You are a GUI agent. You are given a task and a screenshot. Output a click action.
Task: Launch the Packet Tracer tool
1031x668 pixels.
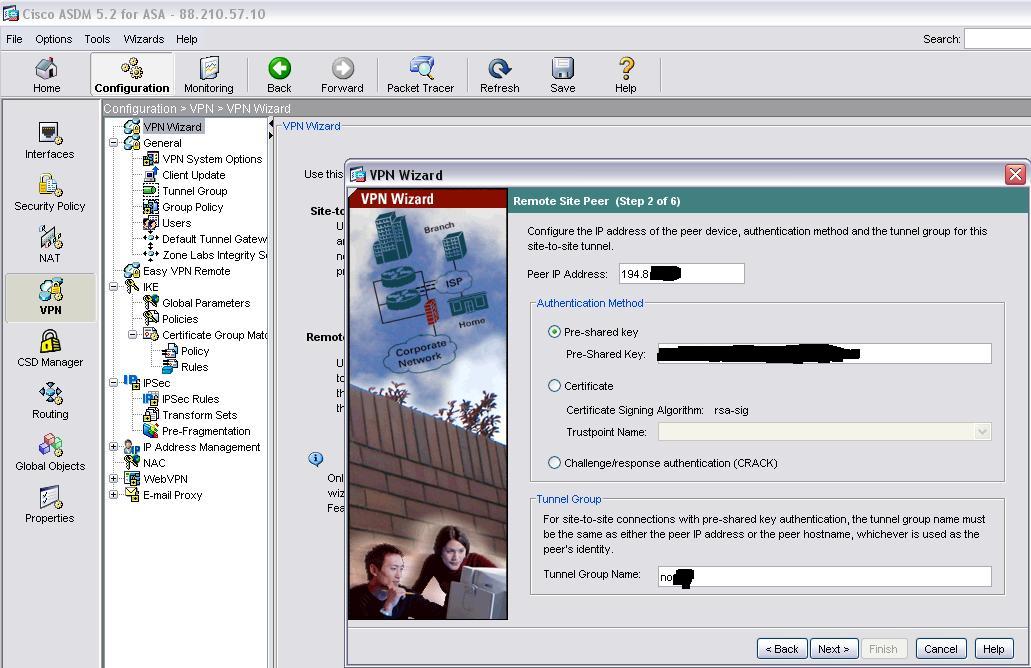pos(420,75)
